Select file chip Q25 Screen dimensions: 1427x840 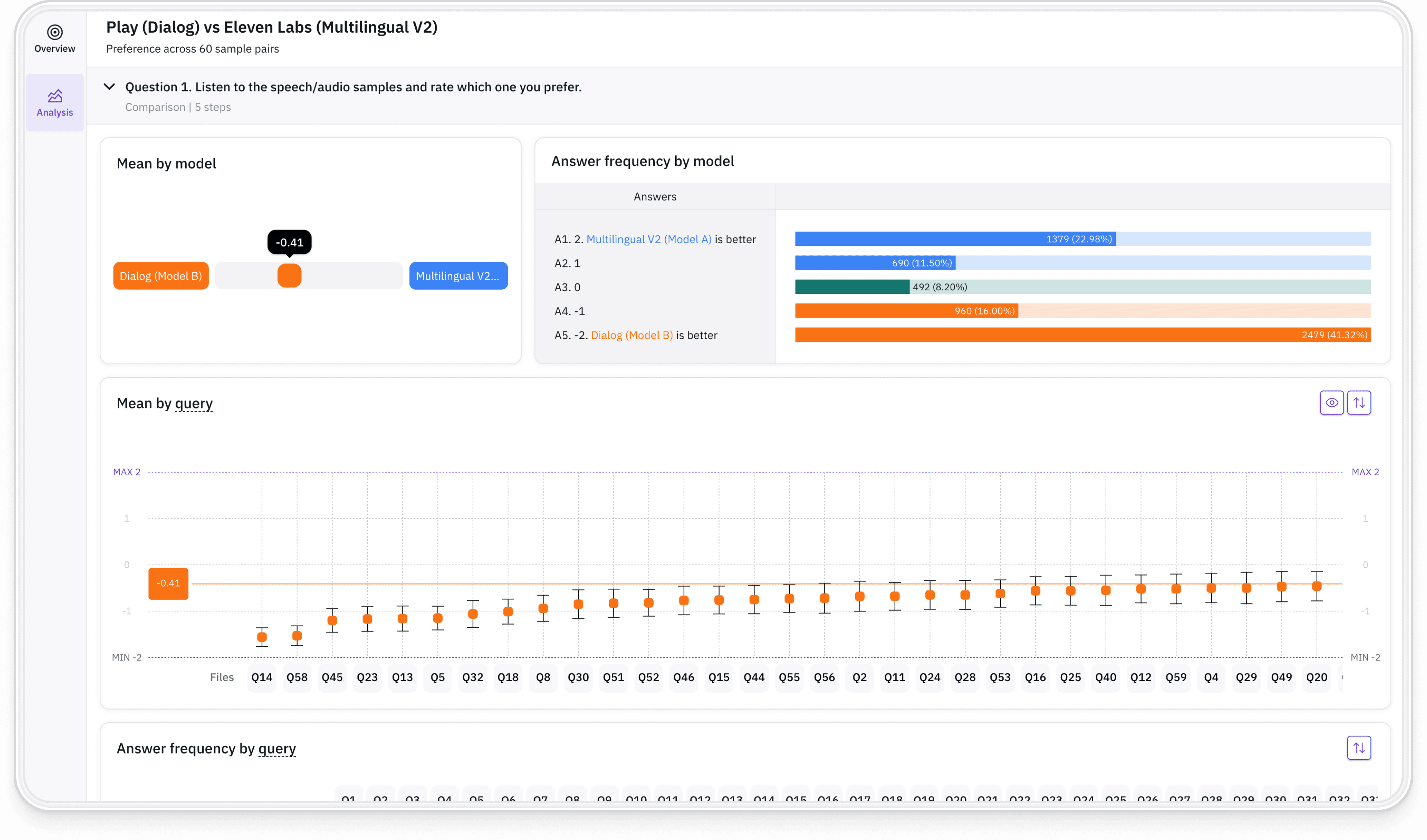[1070, 677]
